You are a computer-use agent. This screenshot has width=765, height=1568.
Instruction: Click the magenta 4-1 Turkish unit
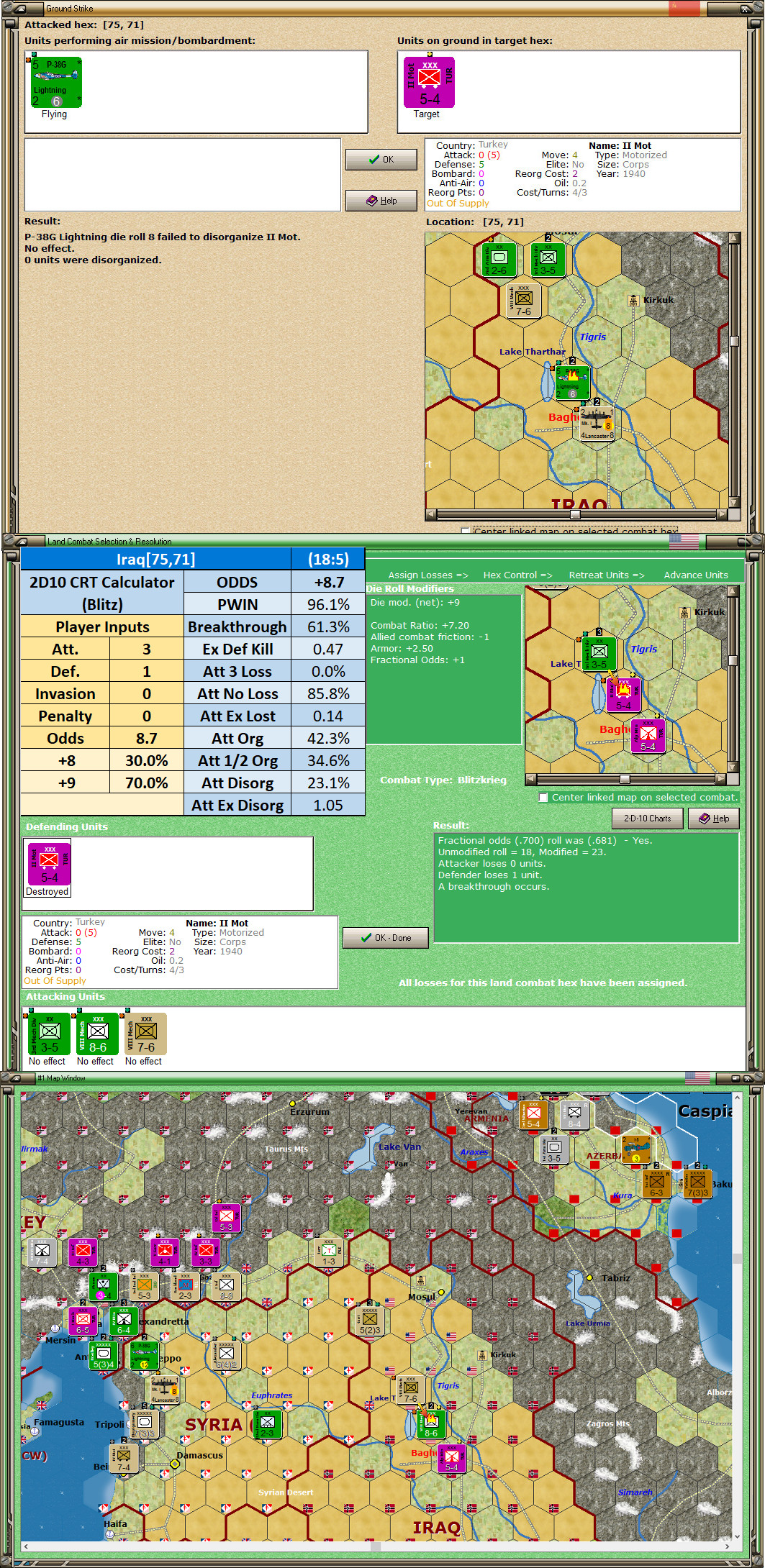[x=165, y=1252]
